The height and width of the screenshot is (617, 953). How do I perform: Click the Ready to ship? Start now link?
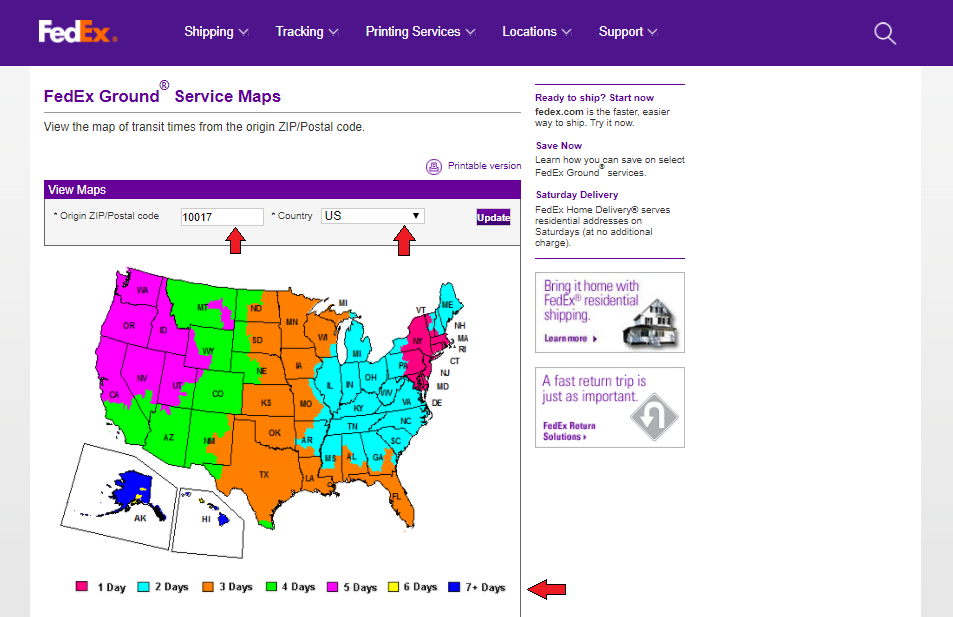594,98
